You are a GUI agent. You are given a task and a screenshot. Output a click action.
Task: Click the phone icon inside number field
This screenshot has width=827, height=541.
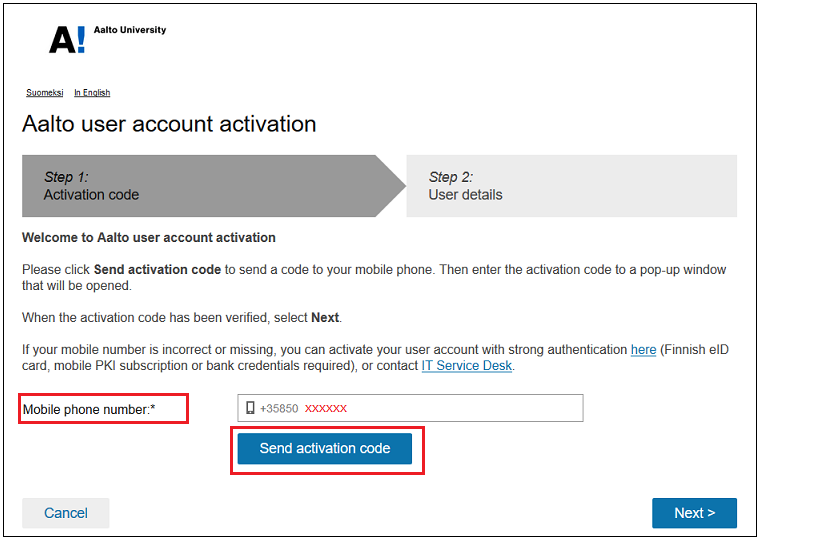click(250, 408)
